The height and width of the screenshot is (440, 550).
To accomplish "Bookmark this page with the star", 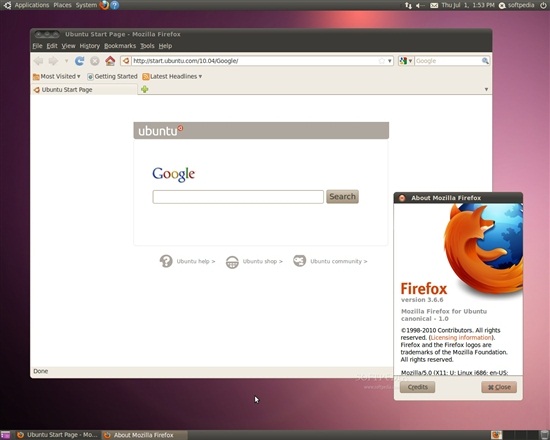I will [382, 61].
